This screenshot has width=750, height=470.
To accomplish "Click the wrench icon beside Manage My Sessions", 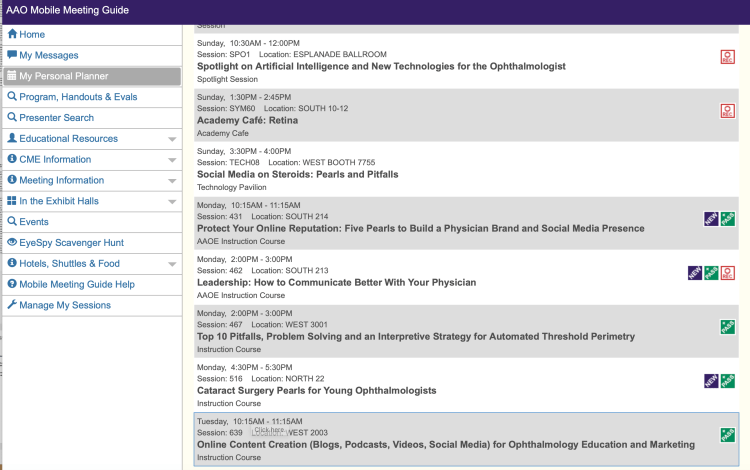I will click(12, 304).
